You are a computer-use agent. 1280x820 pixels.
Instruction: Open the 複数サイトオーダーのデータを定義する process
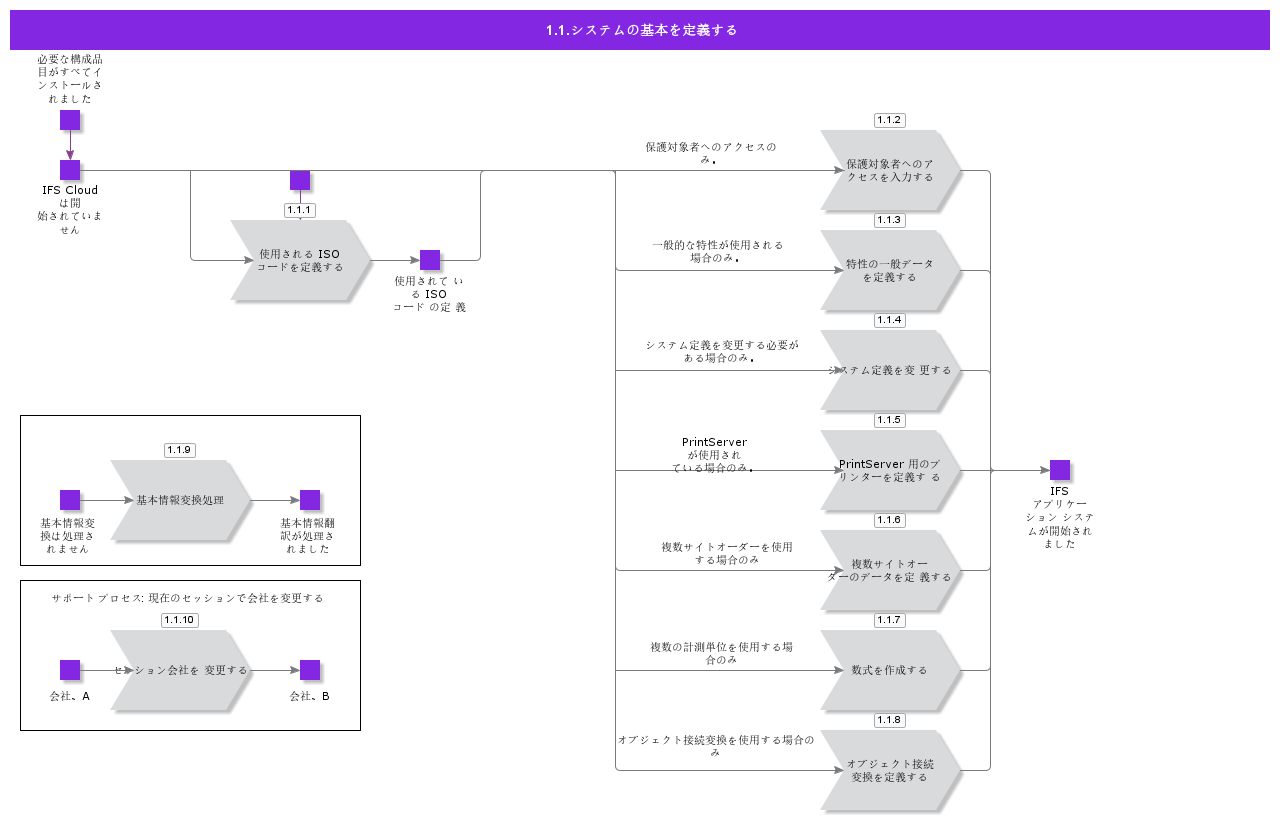[x=890, y=570]
